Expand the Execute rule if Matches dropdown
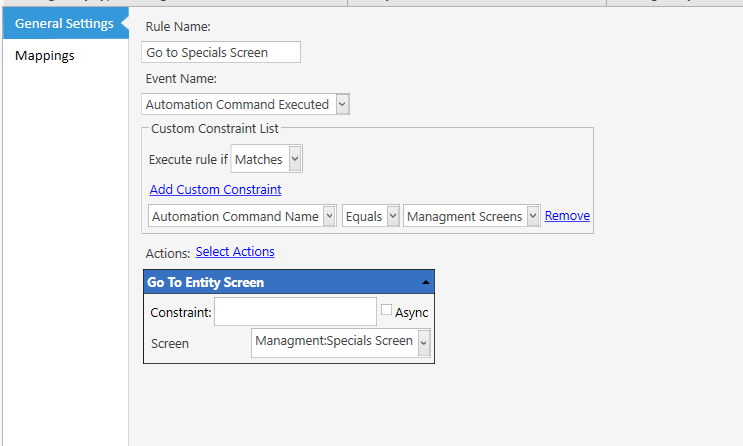 tap(295, 159)
